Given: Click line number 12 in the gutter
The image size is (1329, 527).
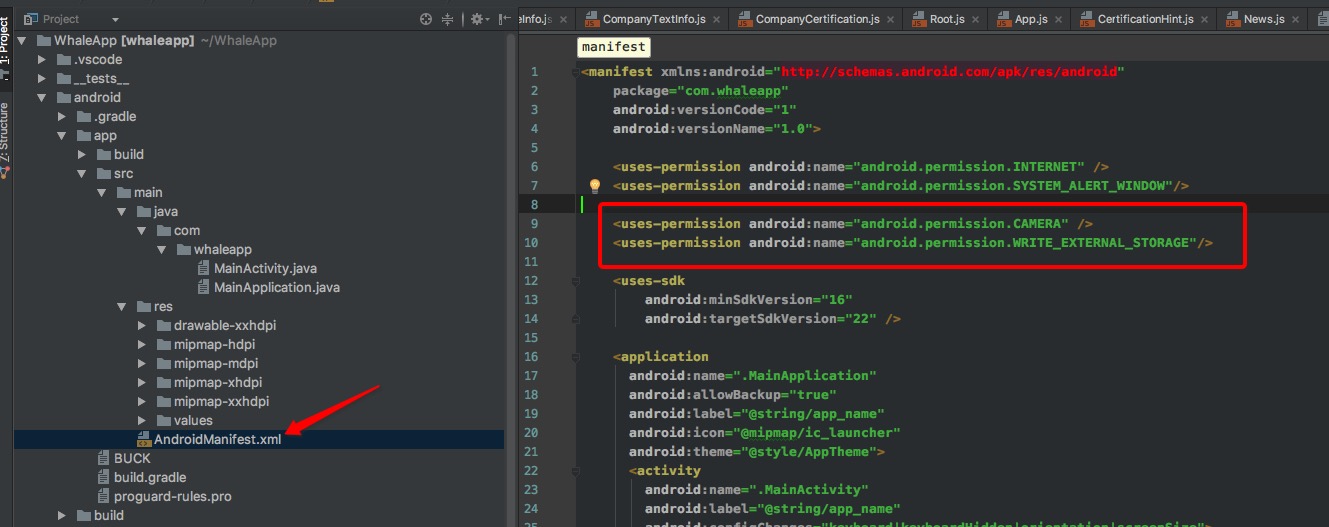Looking at the screenshot, I should click(x=531, y=281).
